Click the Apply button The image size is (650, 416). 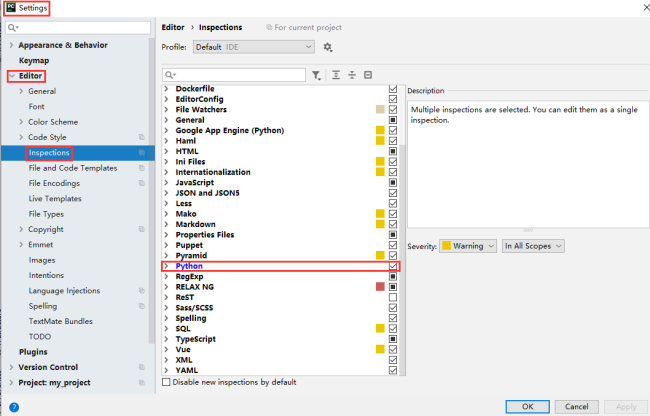pos(626,406)
